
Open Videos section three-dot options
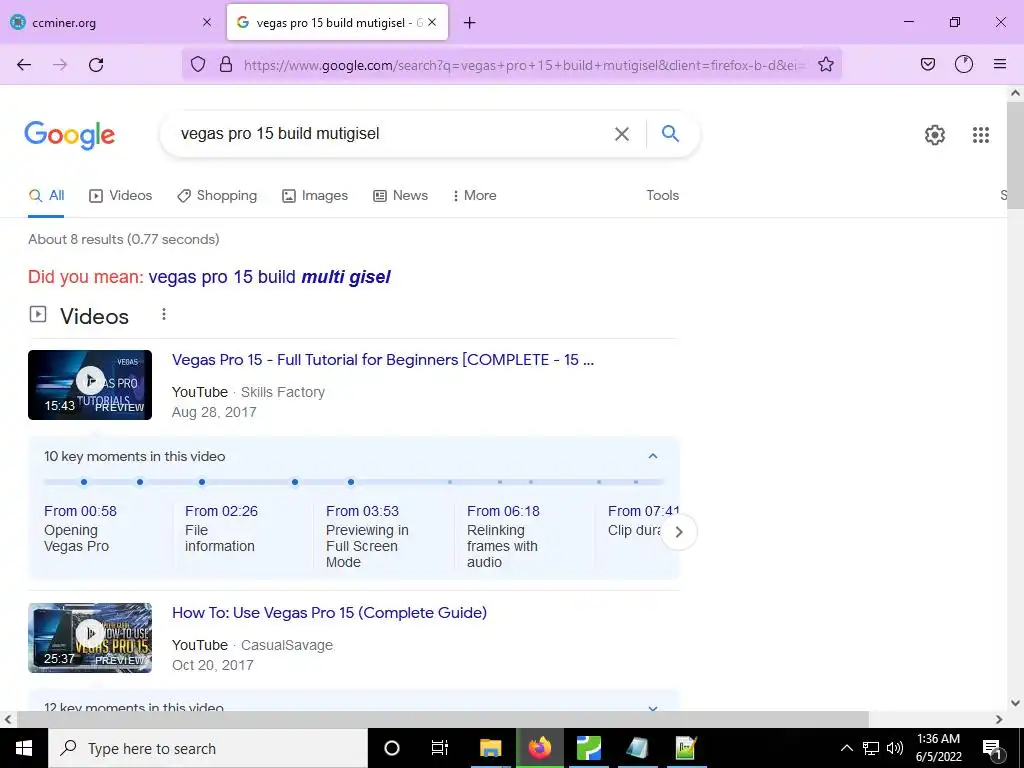(164, 315)
